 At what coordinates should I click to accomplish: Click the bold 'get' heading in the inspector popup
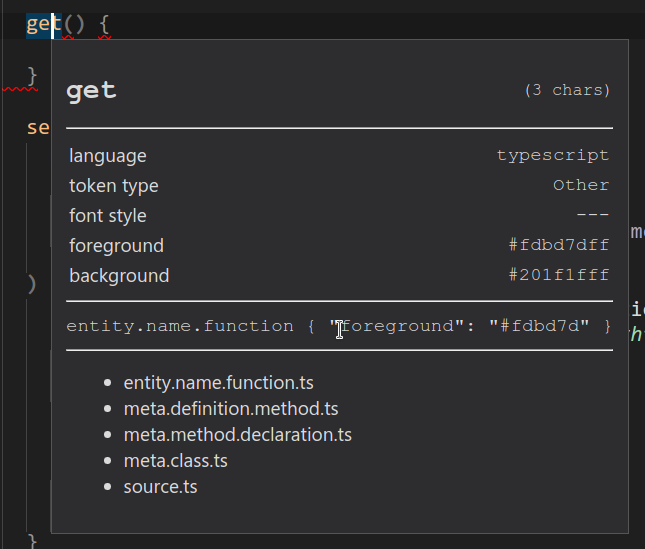pyautogui.click(x=91, y=91)
